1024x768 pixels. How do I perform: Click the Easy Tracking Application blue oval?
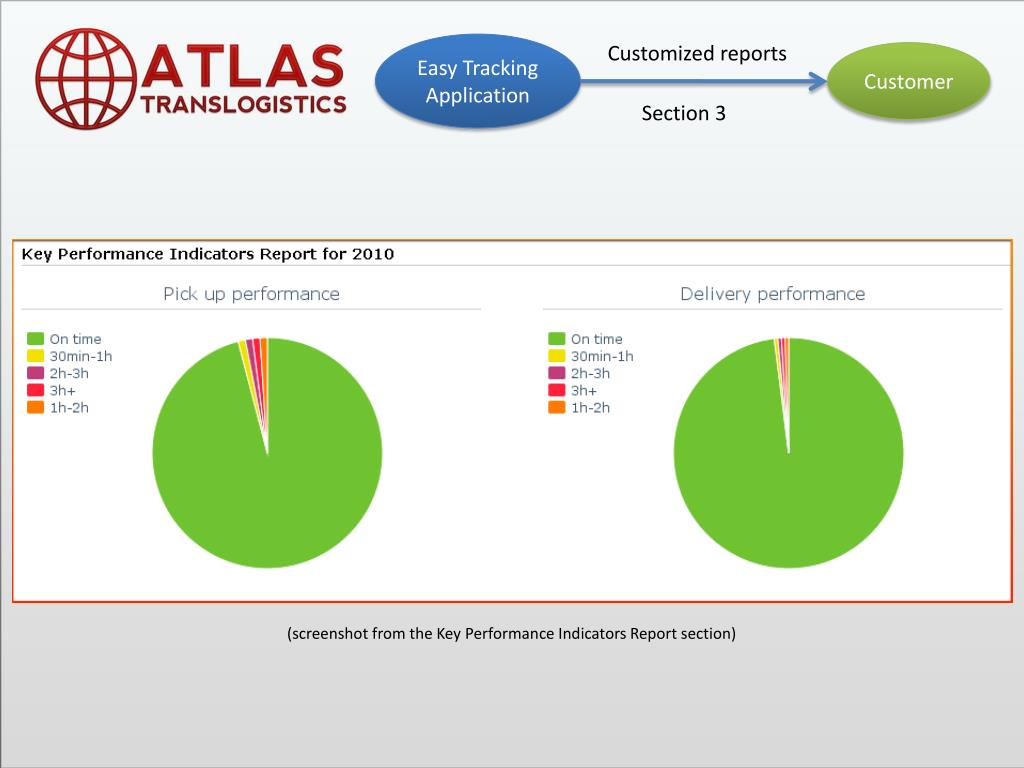pyautogui.click(x=477, y=81)
